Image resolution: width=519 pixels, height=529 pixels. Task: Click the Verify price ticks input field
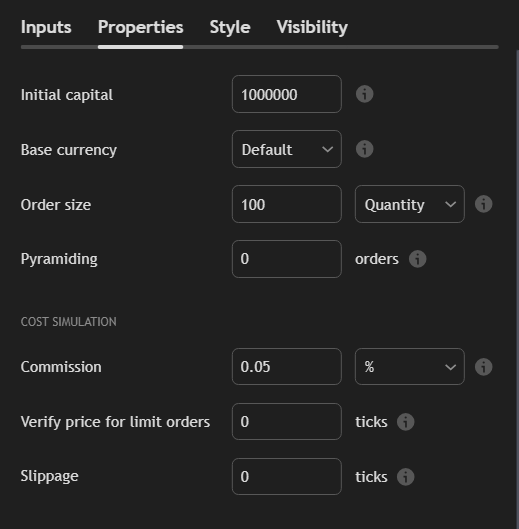click(287, 422)
